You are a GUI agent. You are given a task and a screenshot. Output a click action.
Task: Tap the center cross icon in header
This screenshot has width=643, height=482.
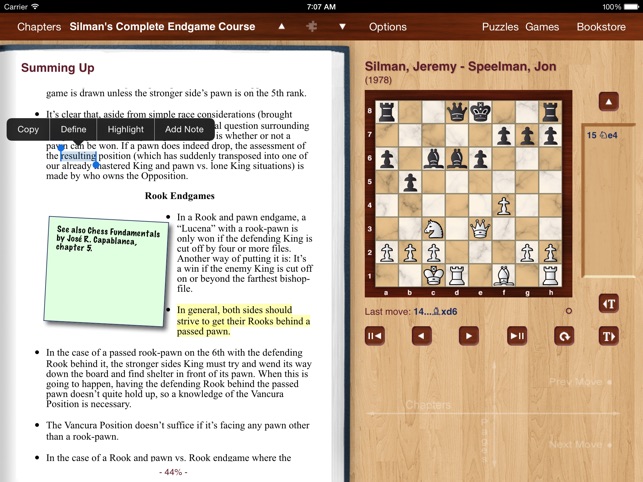click(312, 27)
